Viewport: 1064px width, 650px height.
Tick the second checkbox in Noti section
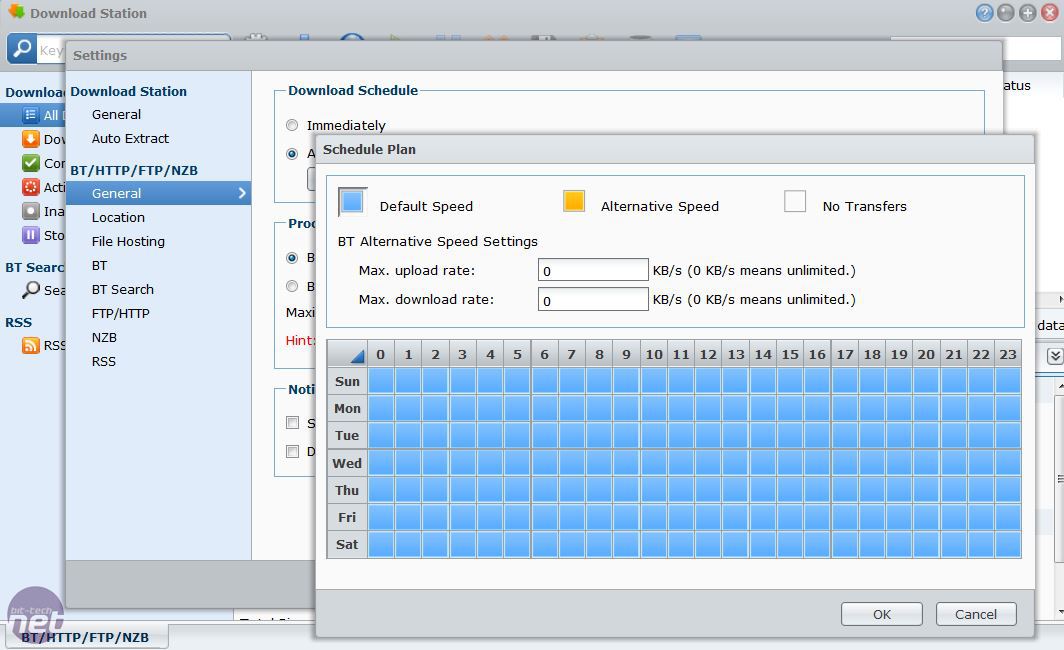tap(292, 451)
